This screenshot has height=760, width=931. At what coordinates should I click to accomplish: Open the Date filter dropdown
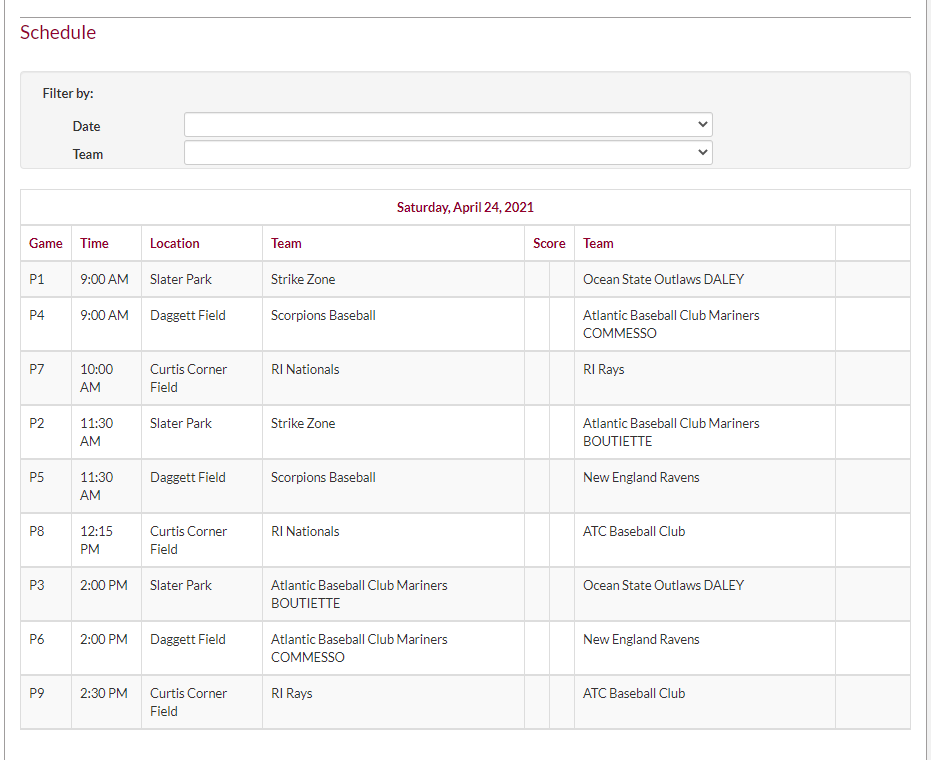(x=448, y=125)
